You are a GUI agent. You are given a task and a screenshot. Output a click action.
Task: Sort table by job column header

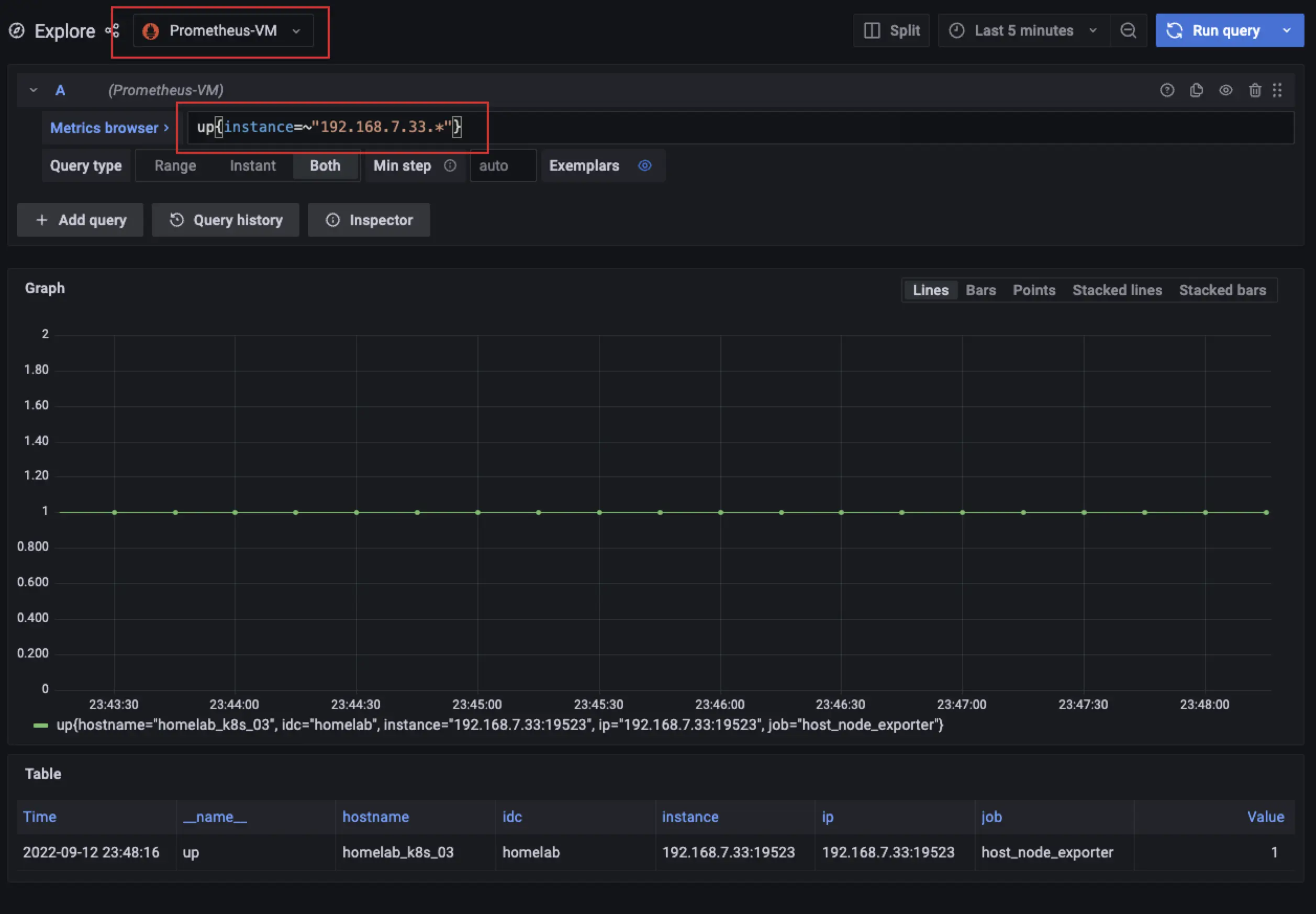click(991, 817)
